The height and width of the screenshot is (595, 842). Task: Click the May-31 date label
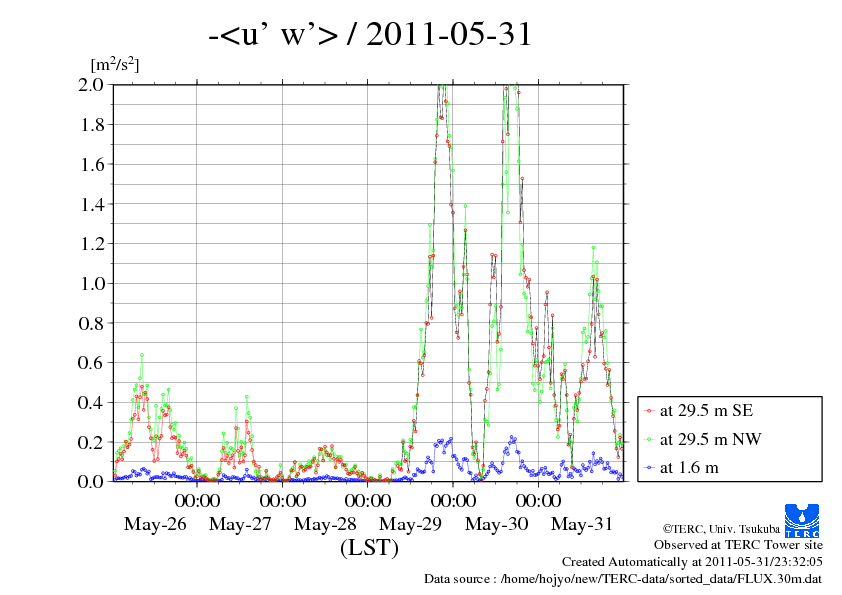click(582, 524)
